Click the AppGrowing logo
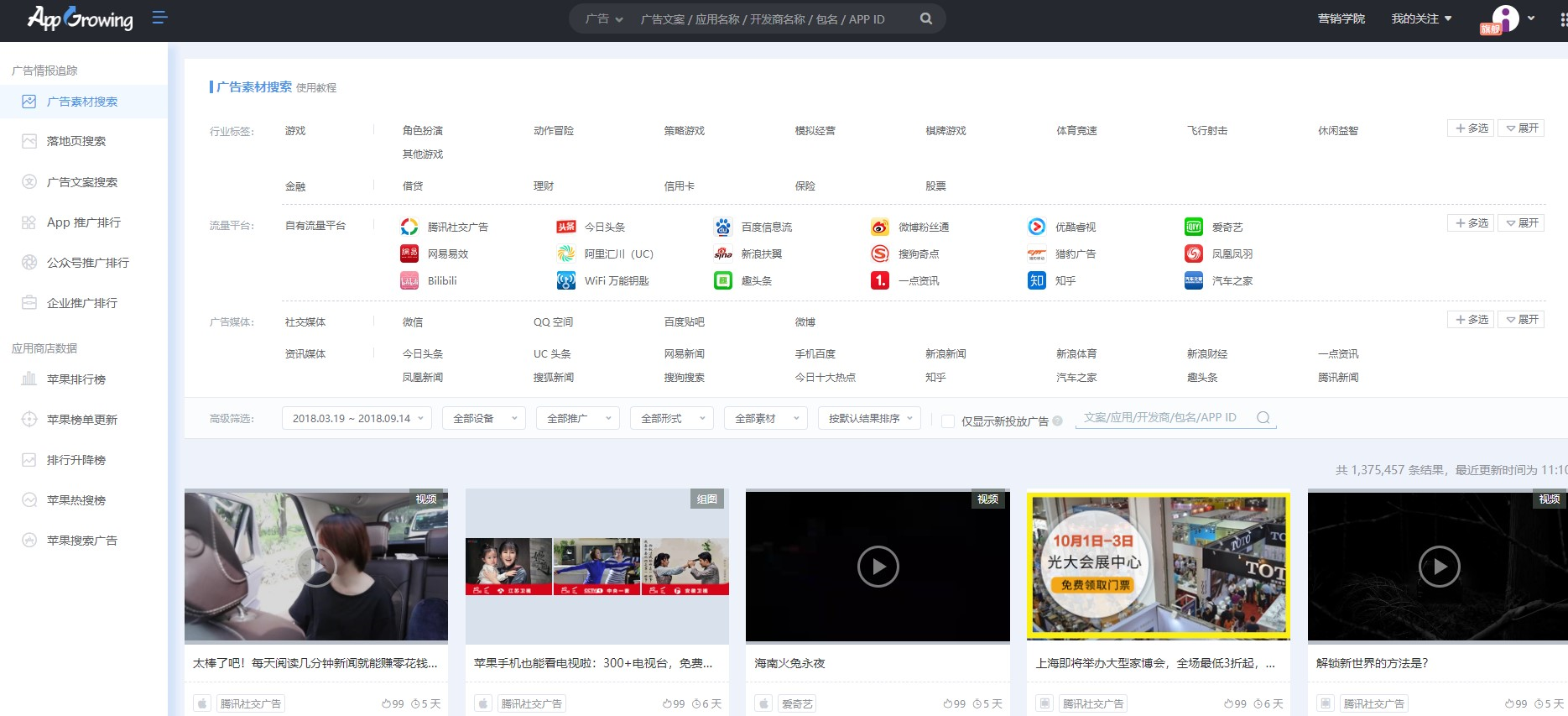The height and width of the screenshot is (716, 1568). click(x=80, y=18)
